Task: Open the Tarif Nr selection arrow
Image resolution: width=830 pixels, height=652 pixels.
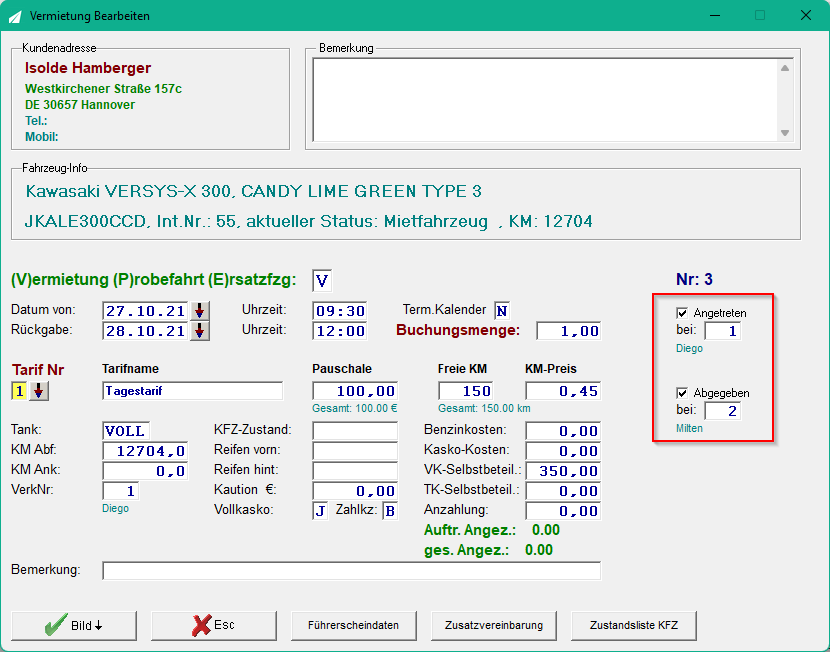Action: [x=39, y=391]
